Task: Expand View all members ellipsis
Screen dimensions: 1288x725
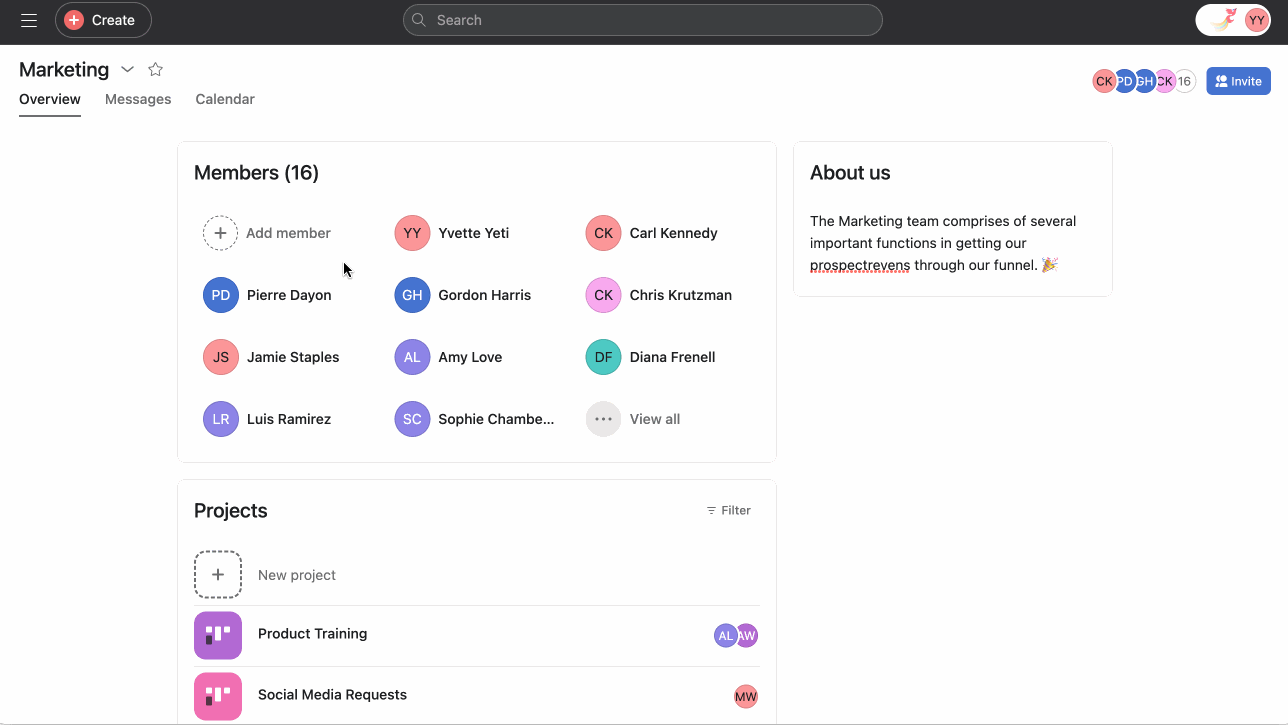Action: point(603,419)
